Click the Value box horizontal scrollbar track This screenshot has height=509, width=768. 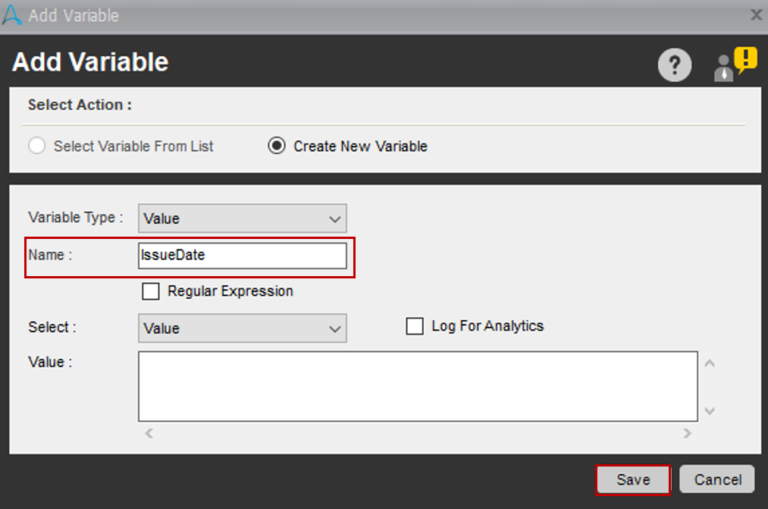coord(417,433)
